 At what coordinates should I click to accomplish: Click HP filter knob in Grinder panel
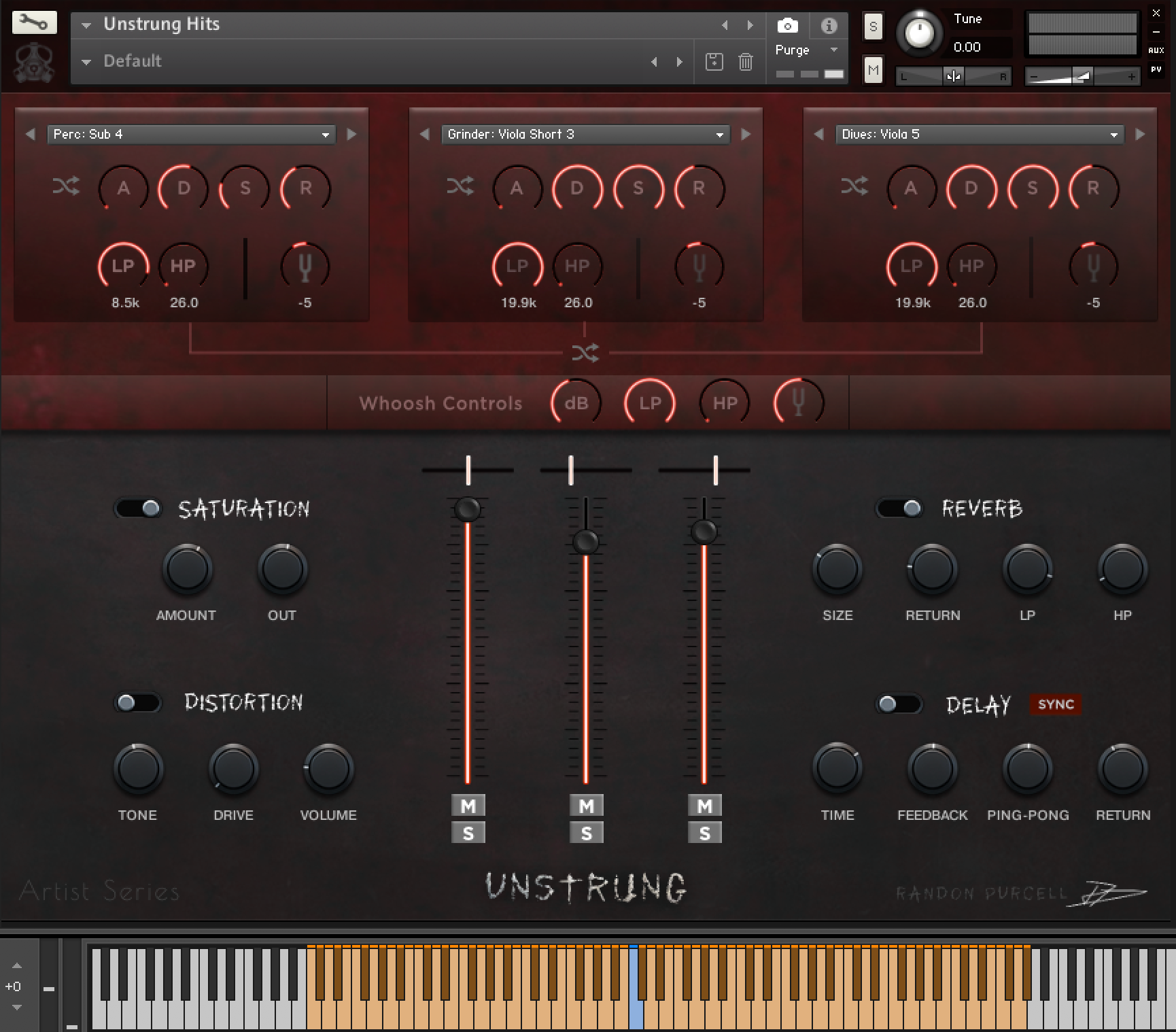[577, 266]
